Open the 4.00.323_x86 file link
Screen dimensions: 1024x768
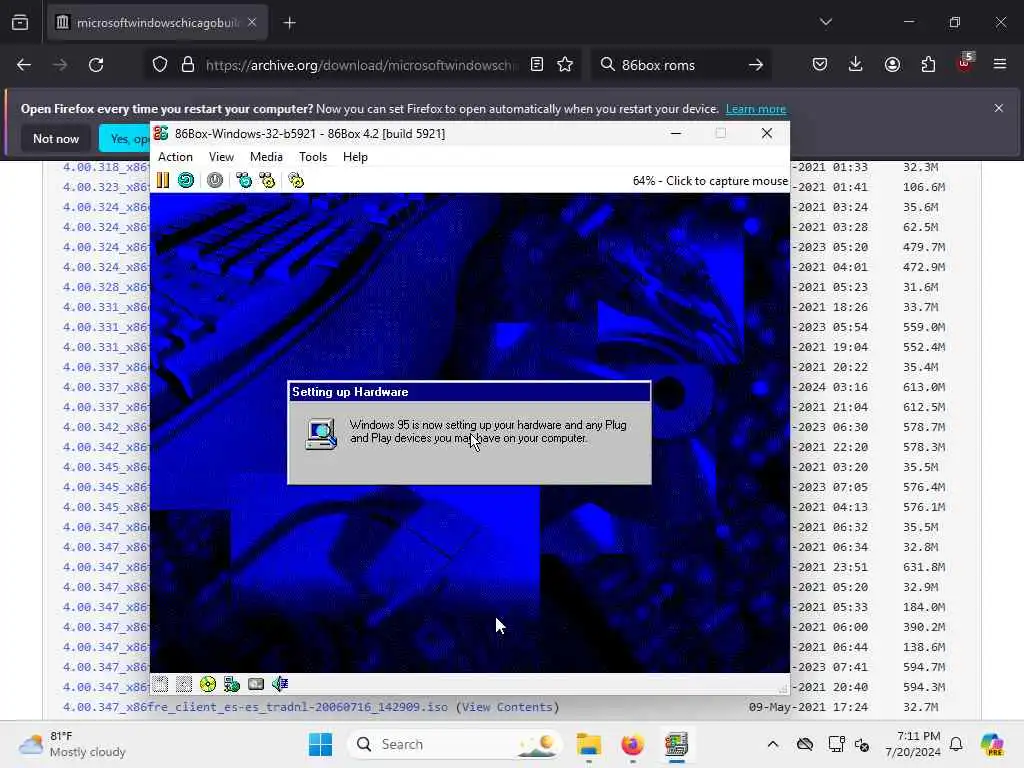click(x=106, y=187)
